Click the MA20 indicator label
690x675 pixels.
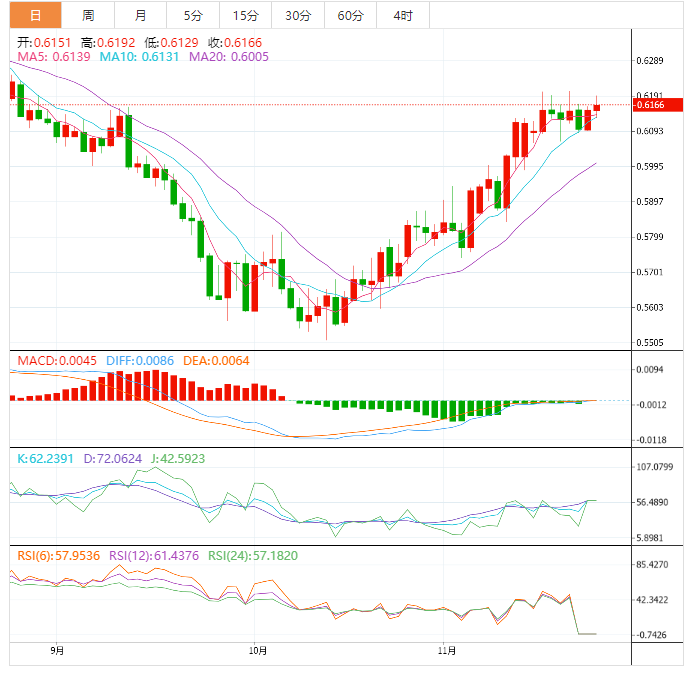229,57
